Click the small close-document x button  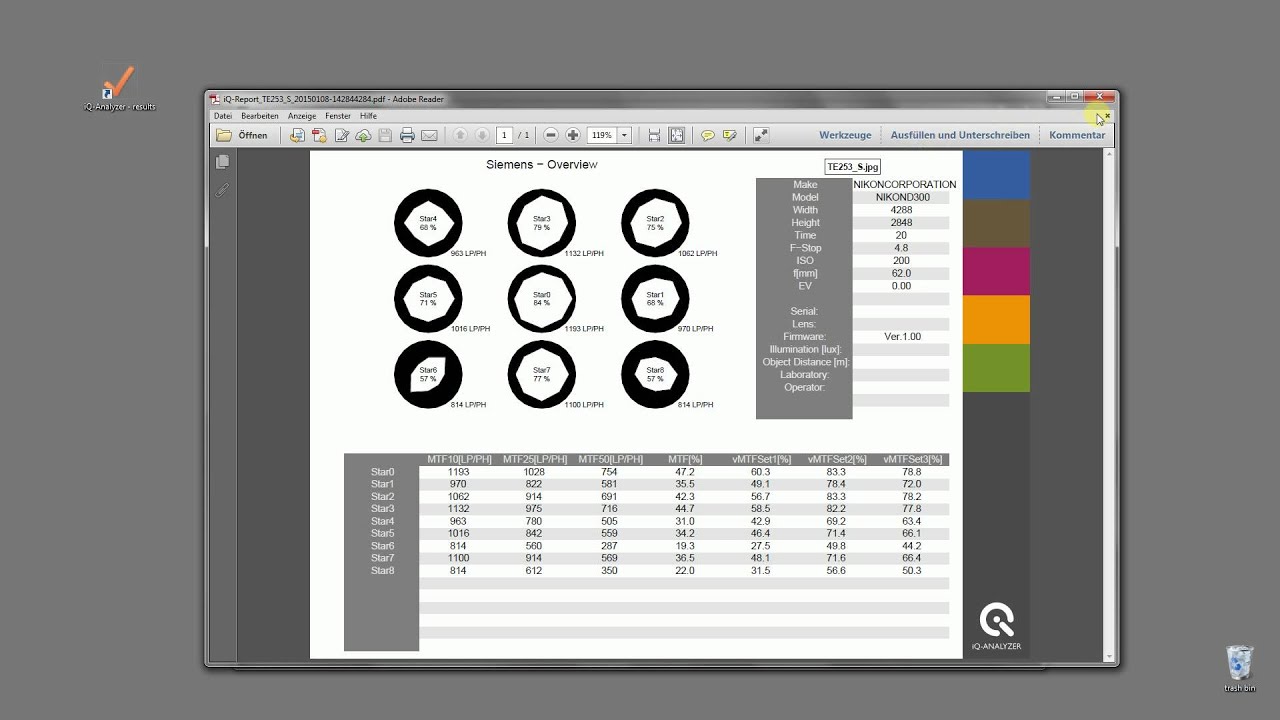pos(1108,116)
